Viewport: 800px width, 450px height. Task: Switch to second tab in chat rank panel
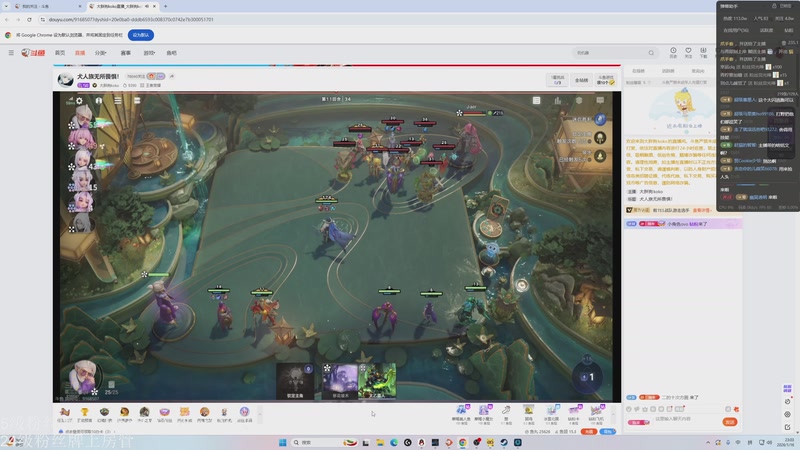[x=668, y=71]
